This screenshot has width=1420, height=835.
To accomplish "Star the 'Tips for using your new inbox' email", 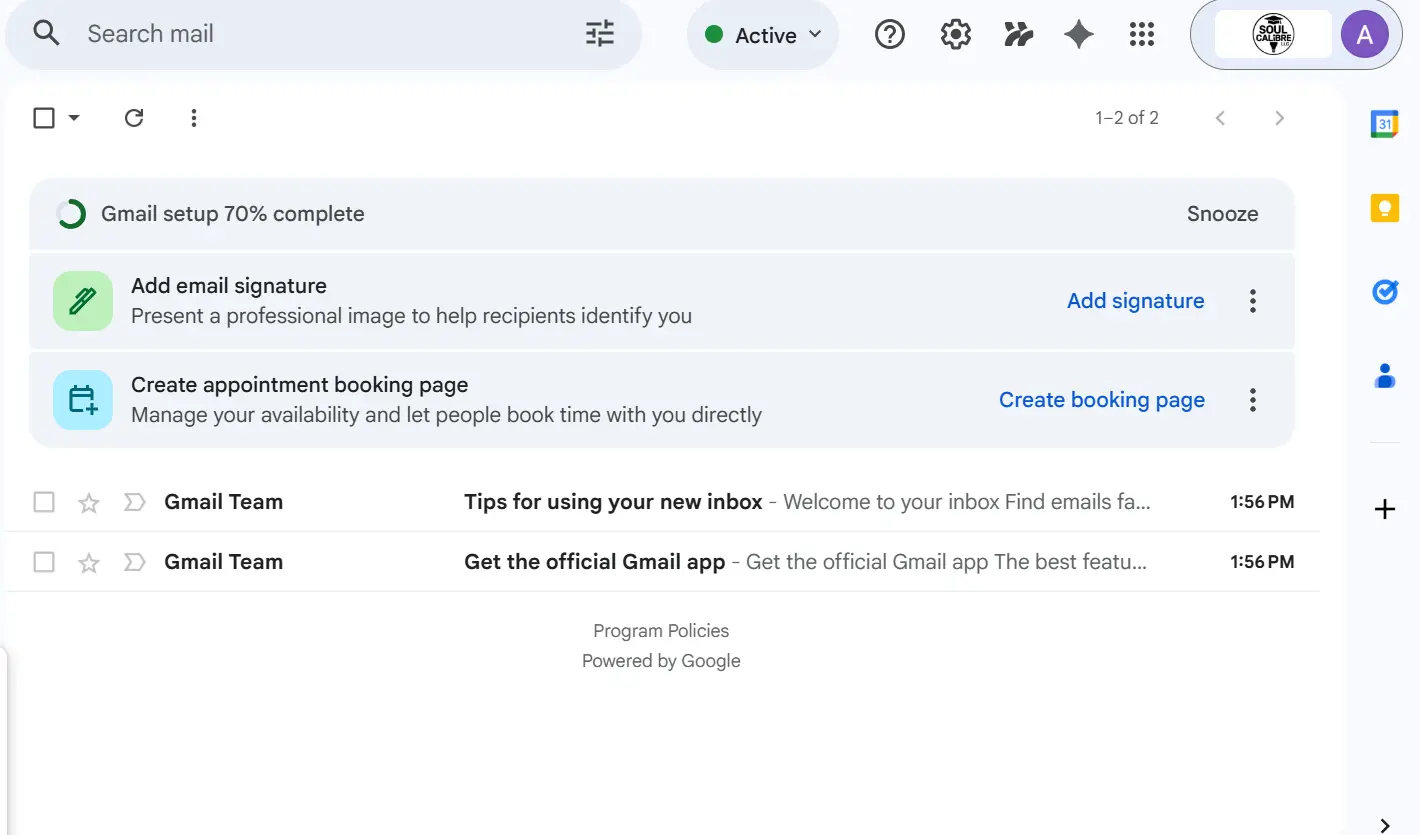I will pyautogui.click(x=89, y=503).
